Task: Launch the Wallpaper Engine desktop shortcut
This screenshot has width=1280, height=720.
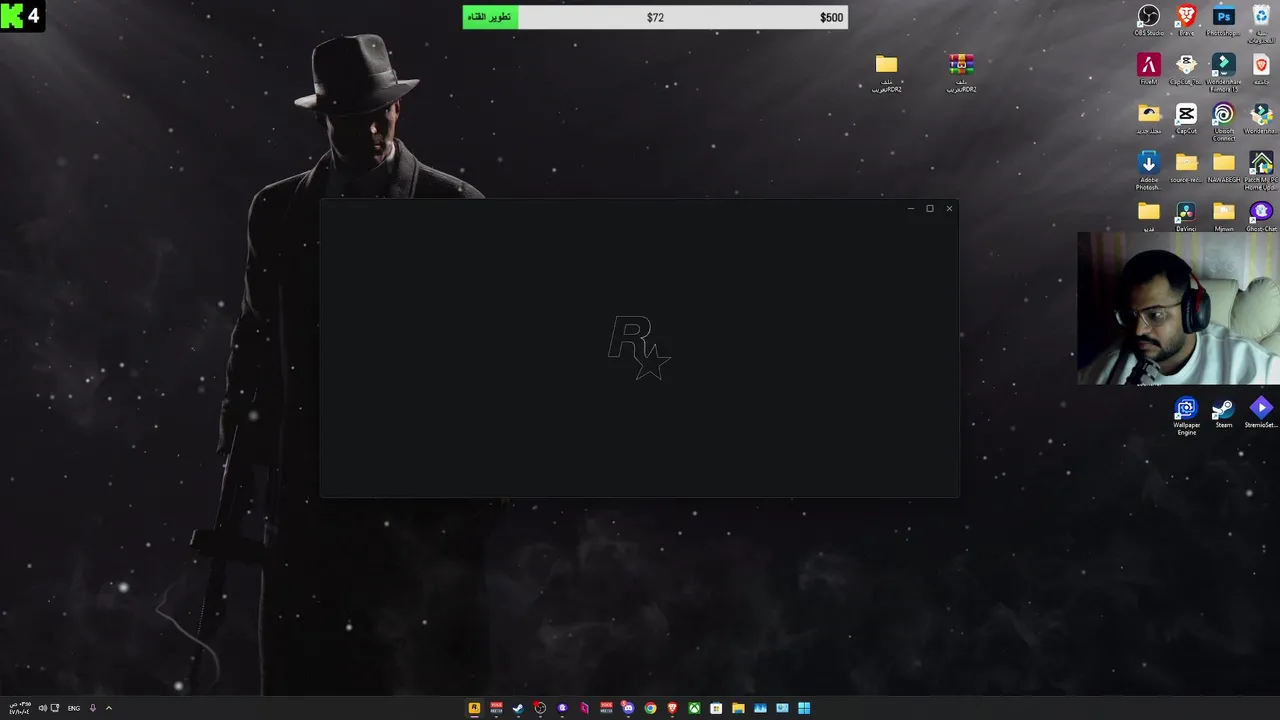Action: pos(1186,415)
